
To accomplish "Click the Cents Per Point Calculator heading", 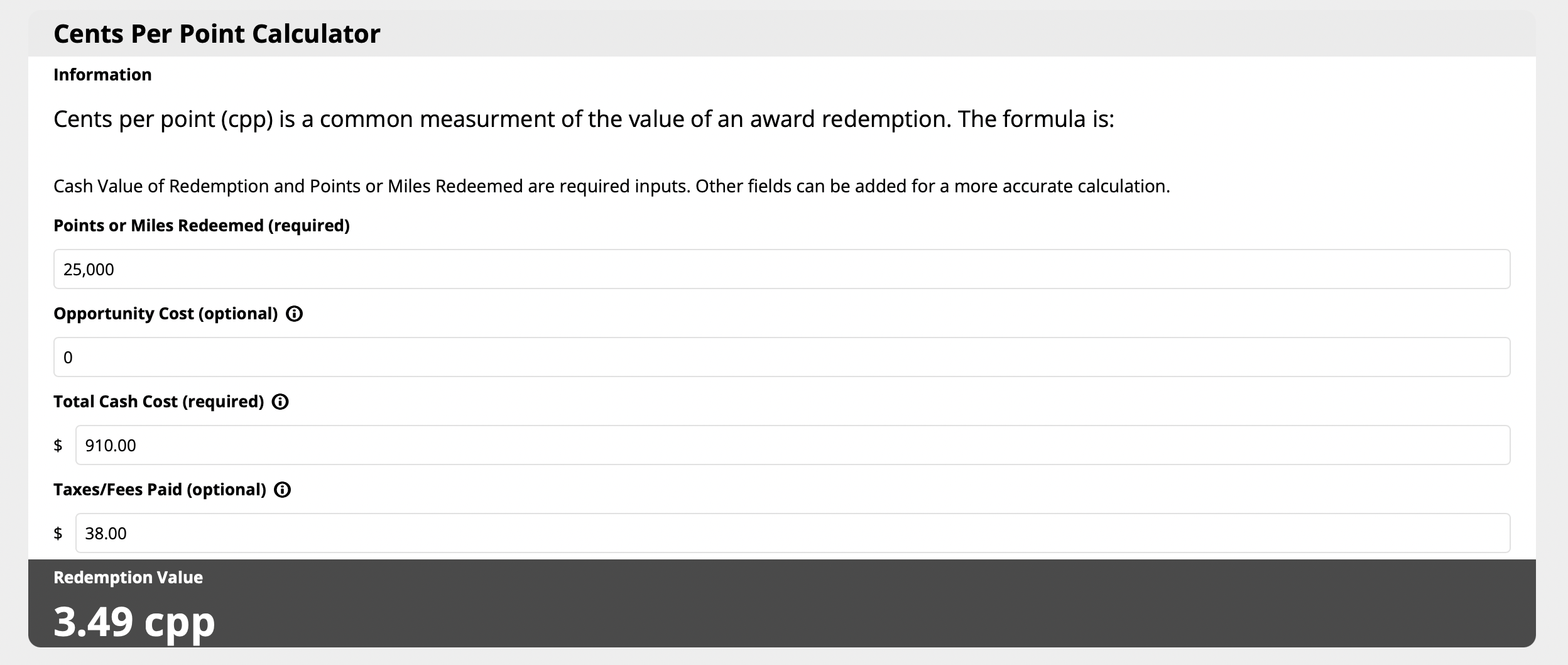I will pos(217,34).
